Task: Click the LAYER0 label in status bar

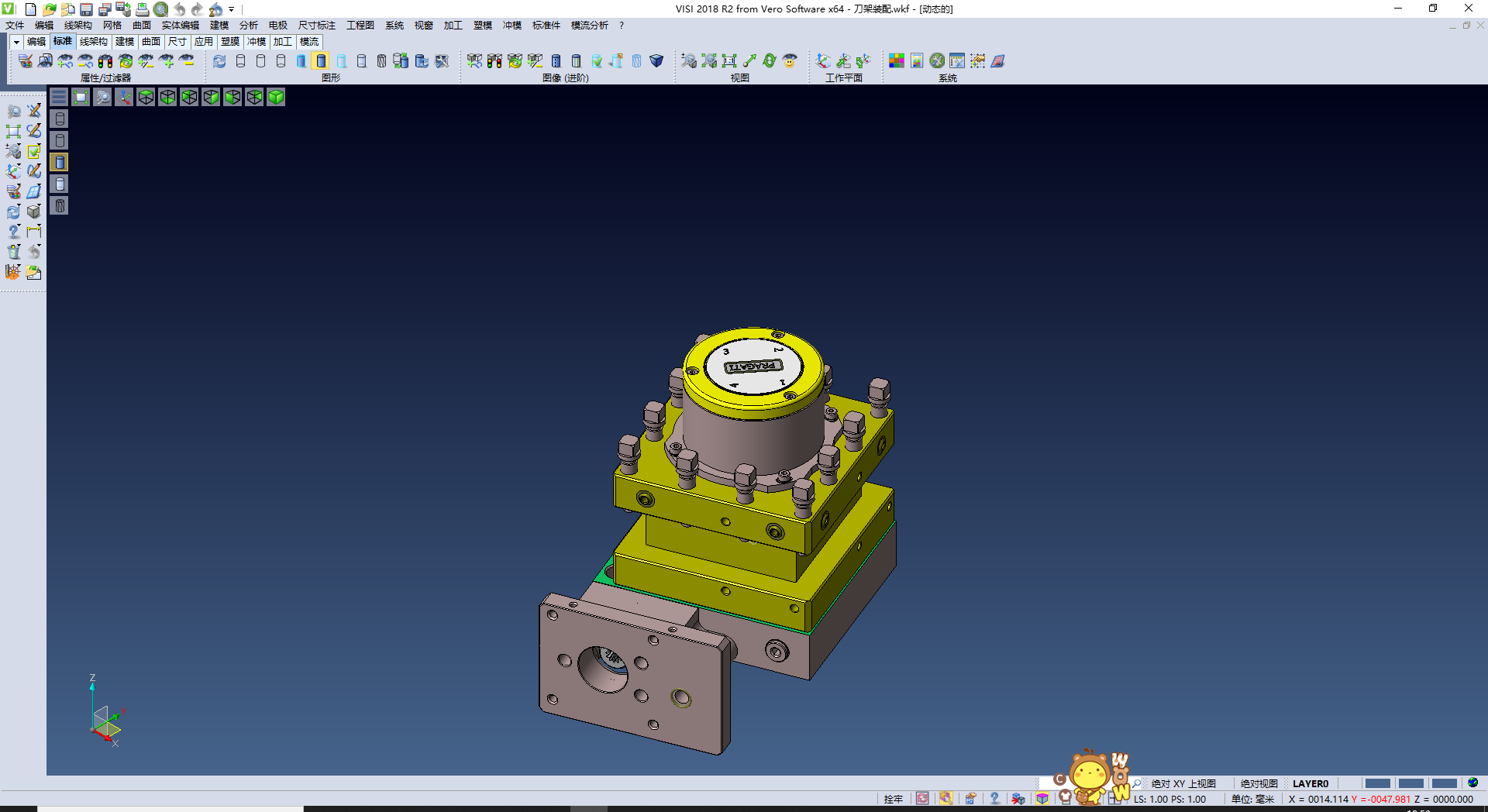Action: (1310, 783)
